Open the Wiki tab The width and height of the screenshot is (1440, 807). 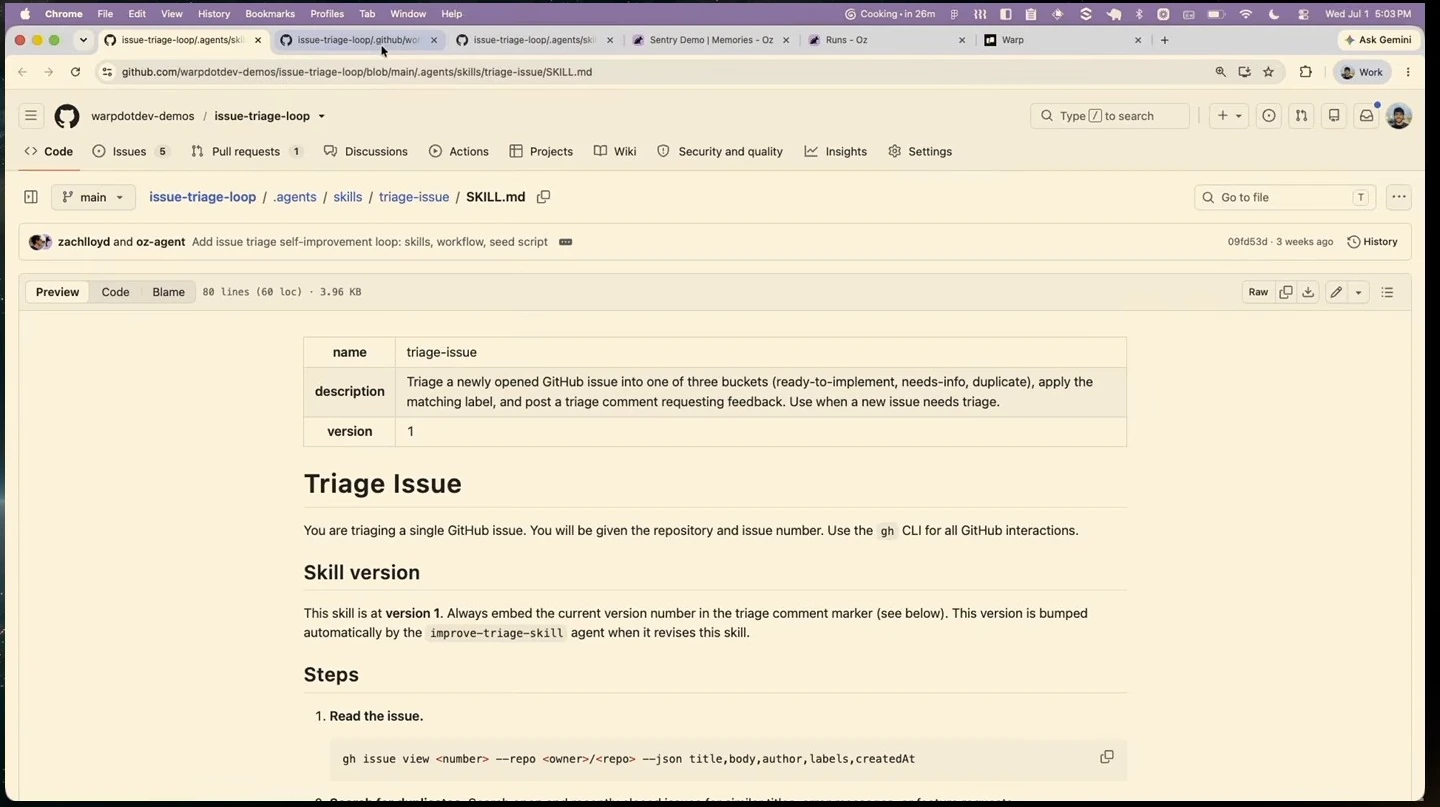(x=615, y=151)
